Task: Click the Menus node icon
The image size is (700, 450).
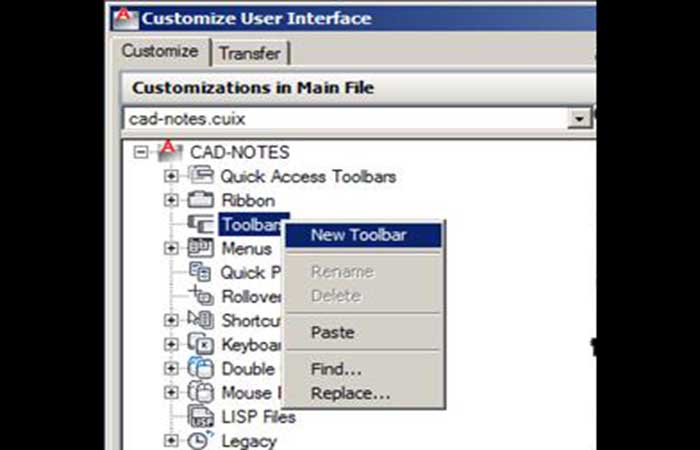Action: pos(201,248)
